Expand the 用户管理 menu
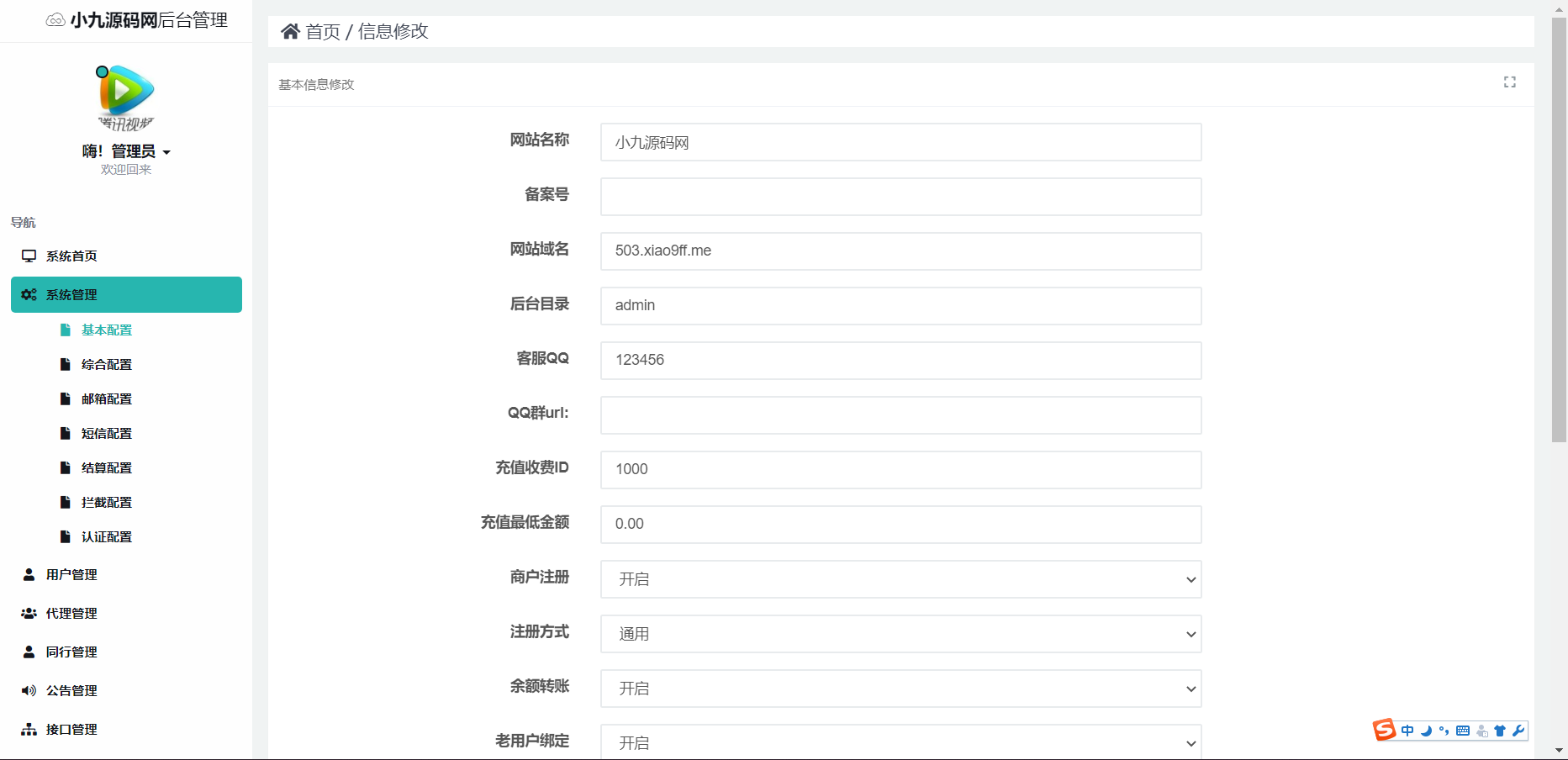The width and height of the screenshot is (1568, 760). pyautogui.click(x=126, y=574)
